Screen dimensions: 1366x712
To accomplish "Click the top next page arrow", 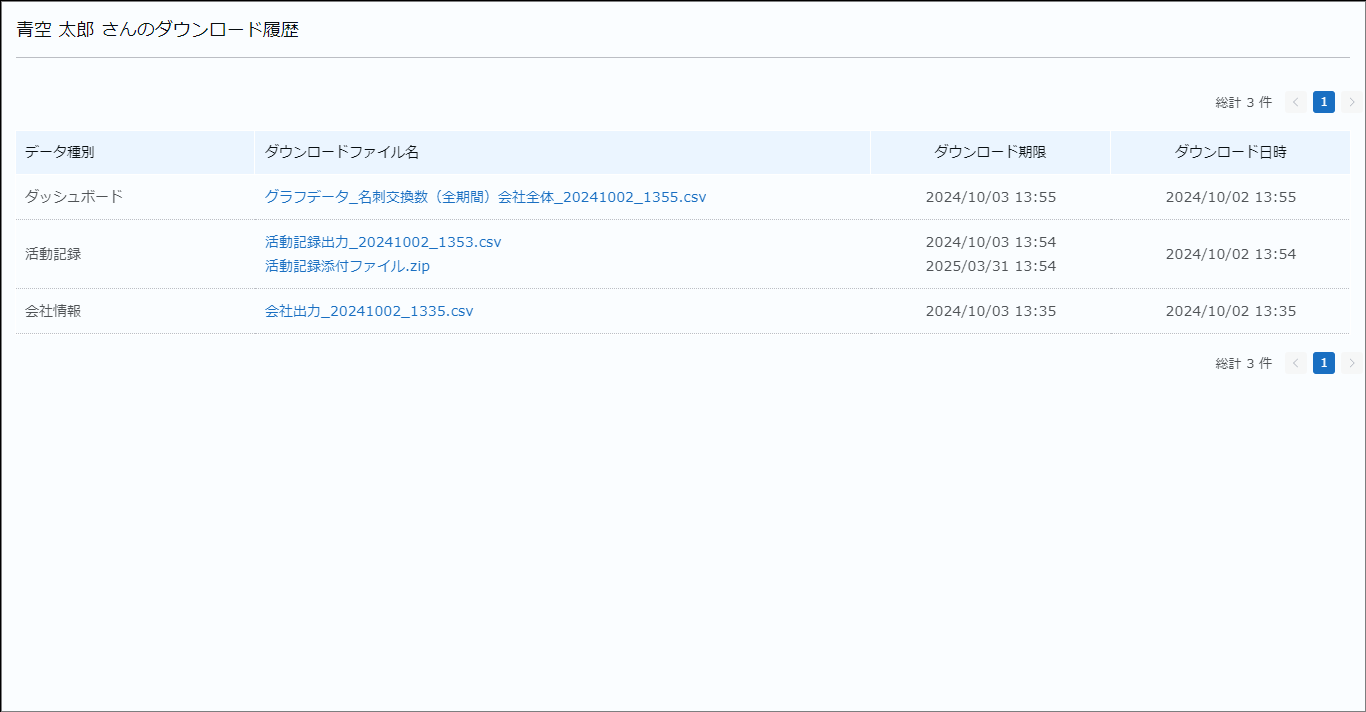I will (x=1352, y=102).
